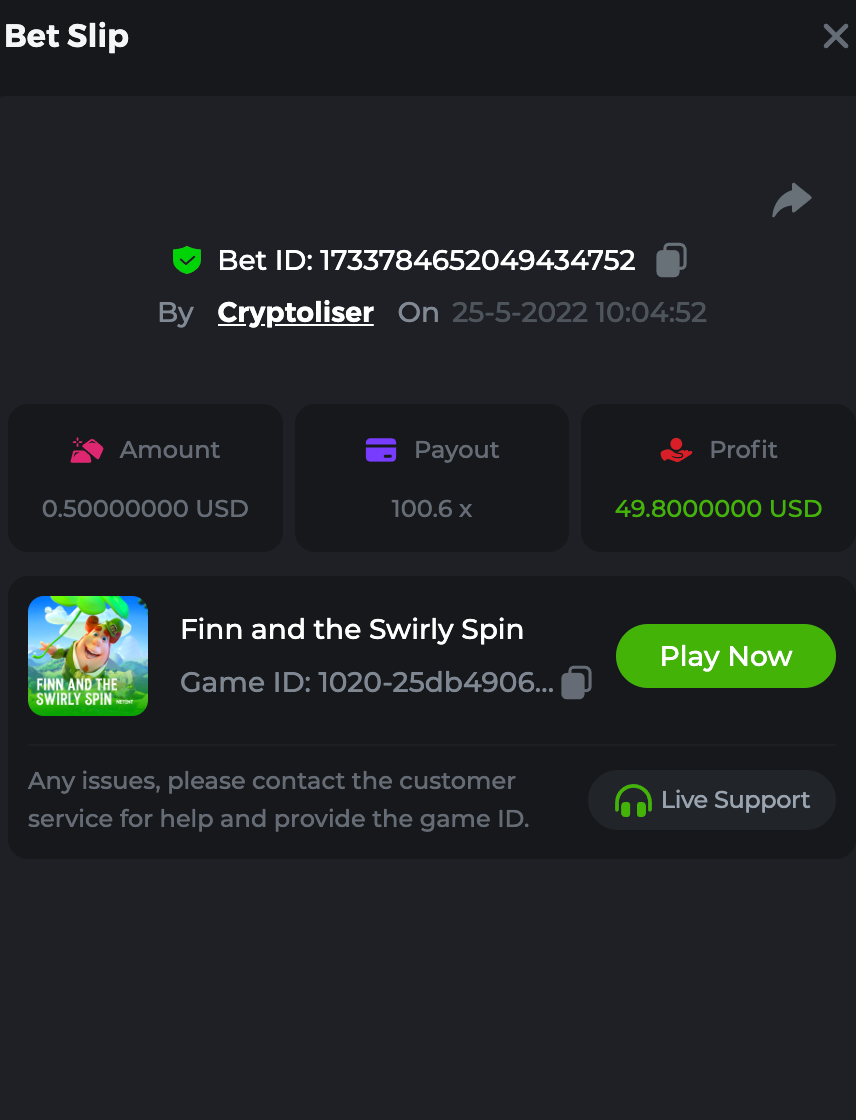Screen dimensions: 856x1120
Task: Copy the Bet ID number
Action: (x=671, y=260)
